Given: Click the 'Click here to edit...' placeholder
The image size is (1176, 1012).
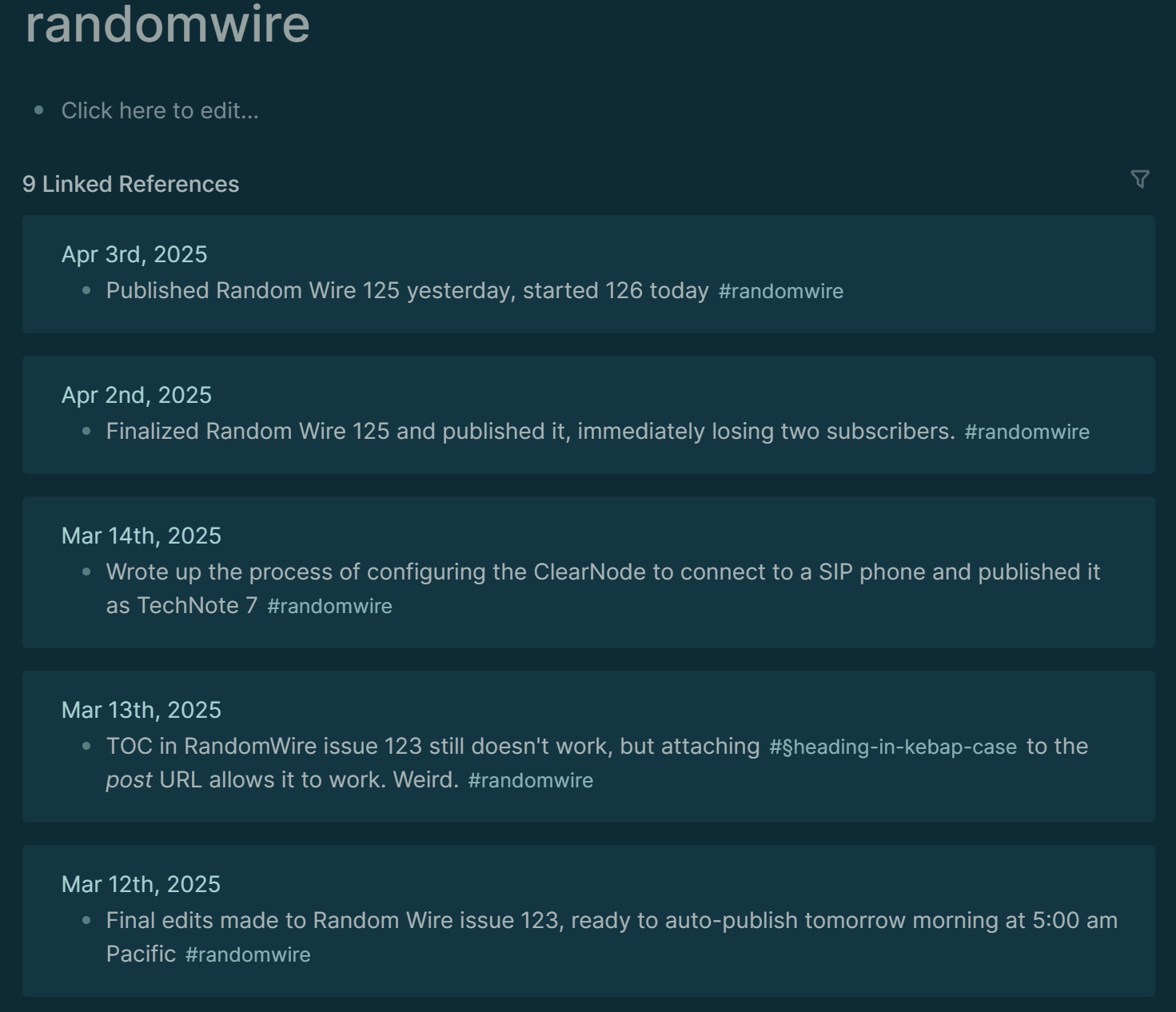Looking at the screenshot, I should (161, 110).
